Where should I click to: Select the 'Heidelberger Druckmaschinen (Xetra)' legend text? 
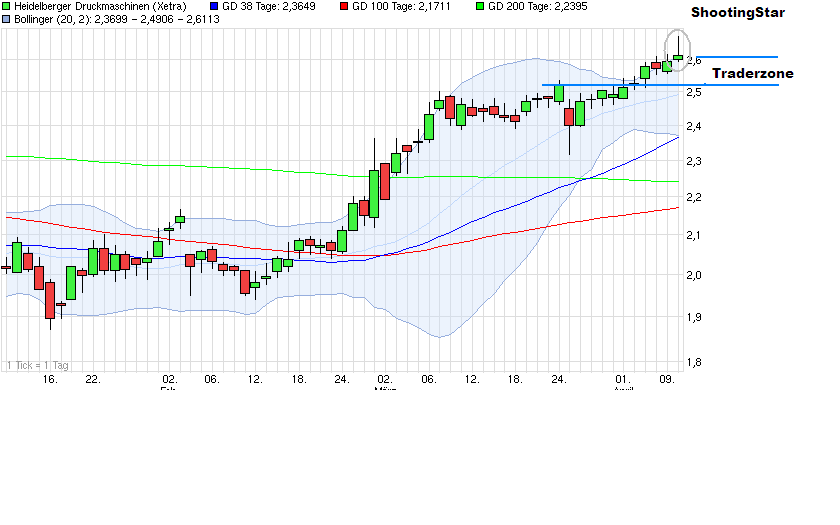coord(100,6)
